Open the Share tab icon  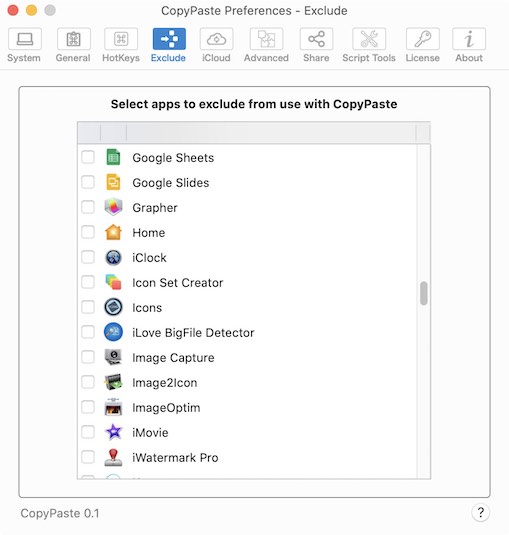pyautogui.click(x=316, y=39)
